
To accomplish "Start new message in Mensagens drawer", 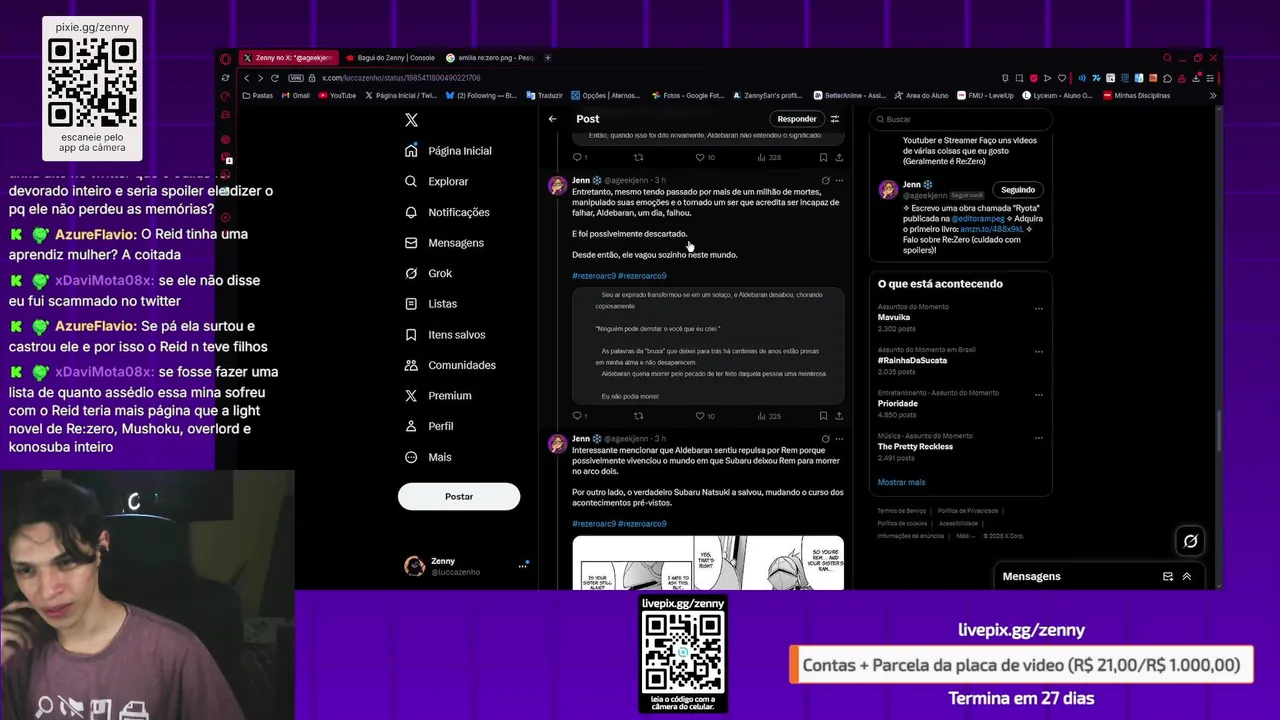I will point(1167,577).
